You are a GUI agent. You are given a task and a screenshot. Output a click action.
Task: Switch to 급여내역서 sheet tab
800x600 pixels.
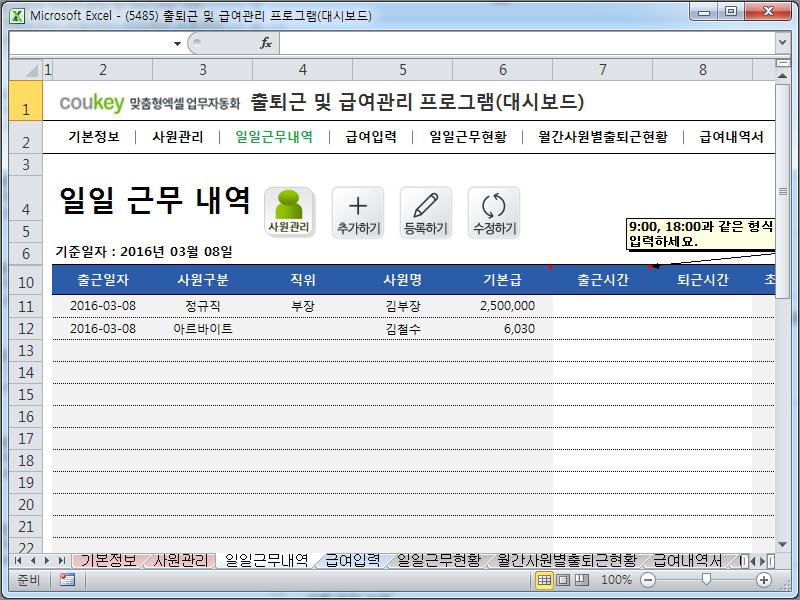[x=687, y=561]
